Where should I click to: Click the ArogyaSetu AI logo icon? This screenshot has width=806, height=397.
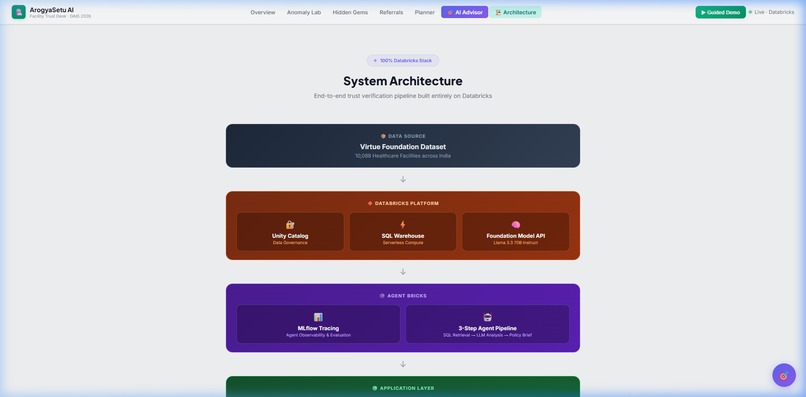pyautogui.click(x=19, y=12)
